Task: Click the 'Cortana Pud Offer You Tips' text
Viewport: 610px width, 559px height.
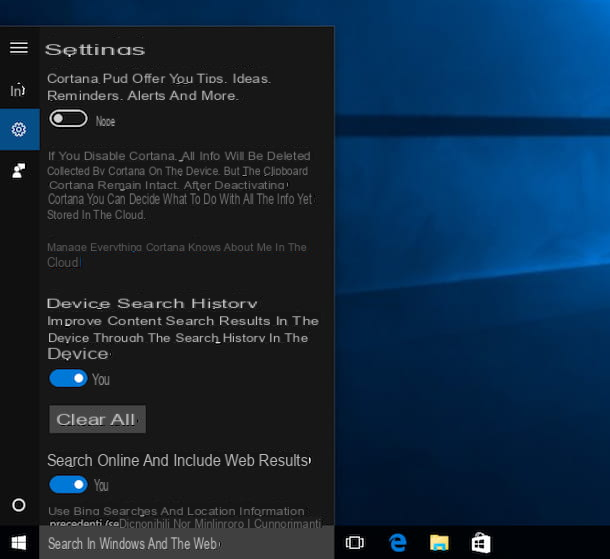Action: (x=159, y=87)
